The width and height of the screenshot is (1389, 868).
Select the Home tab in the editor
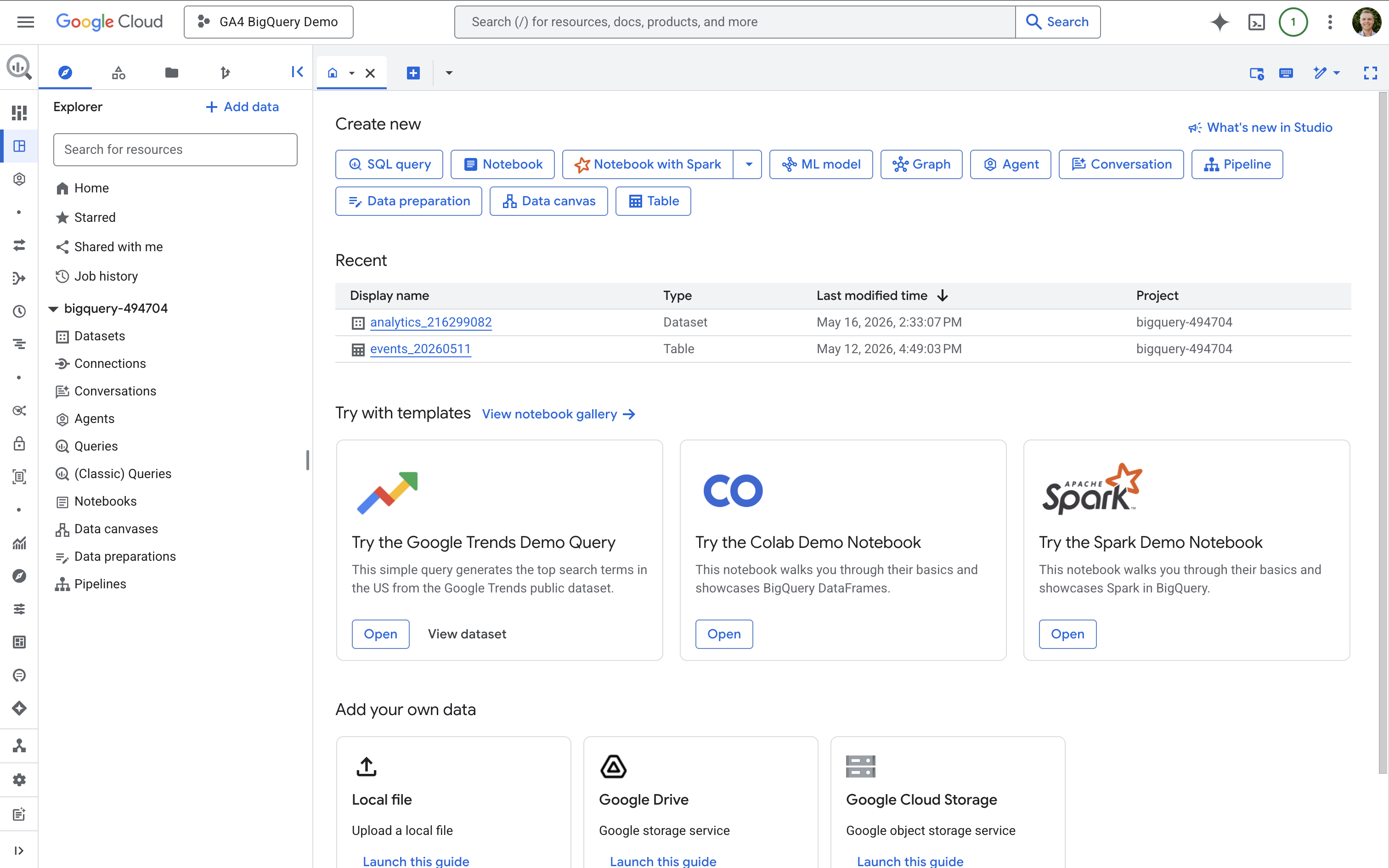tap(333, 73)
